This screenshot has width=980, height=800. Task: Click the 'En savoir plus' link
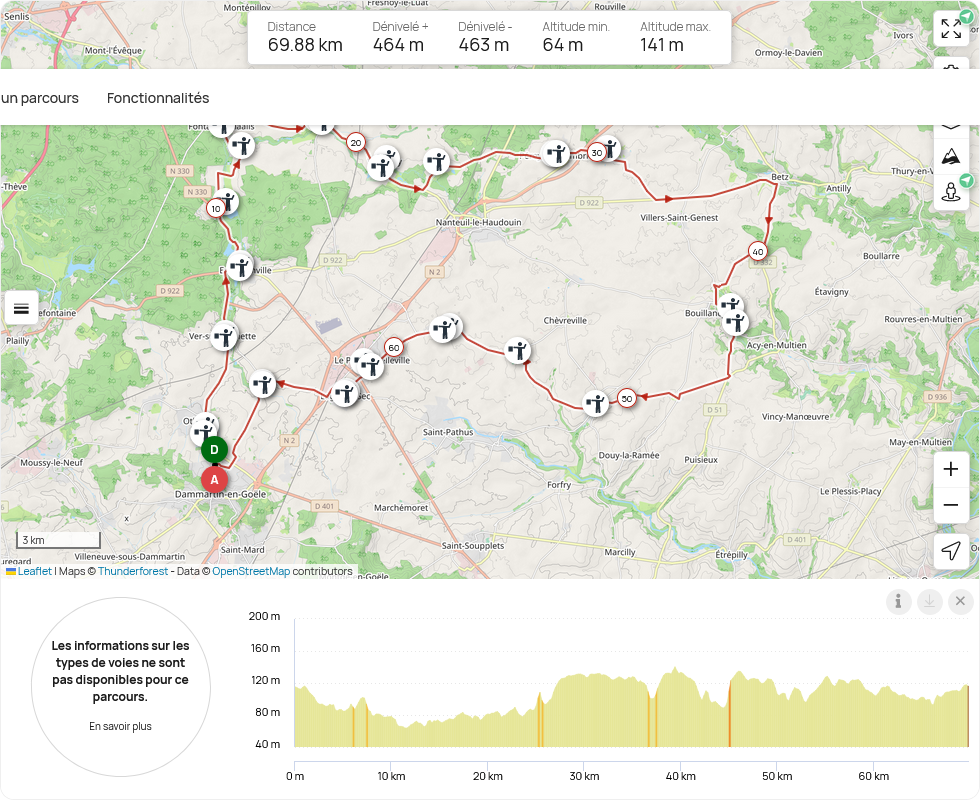[x=120, y=726]
